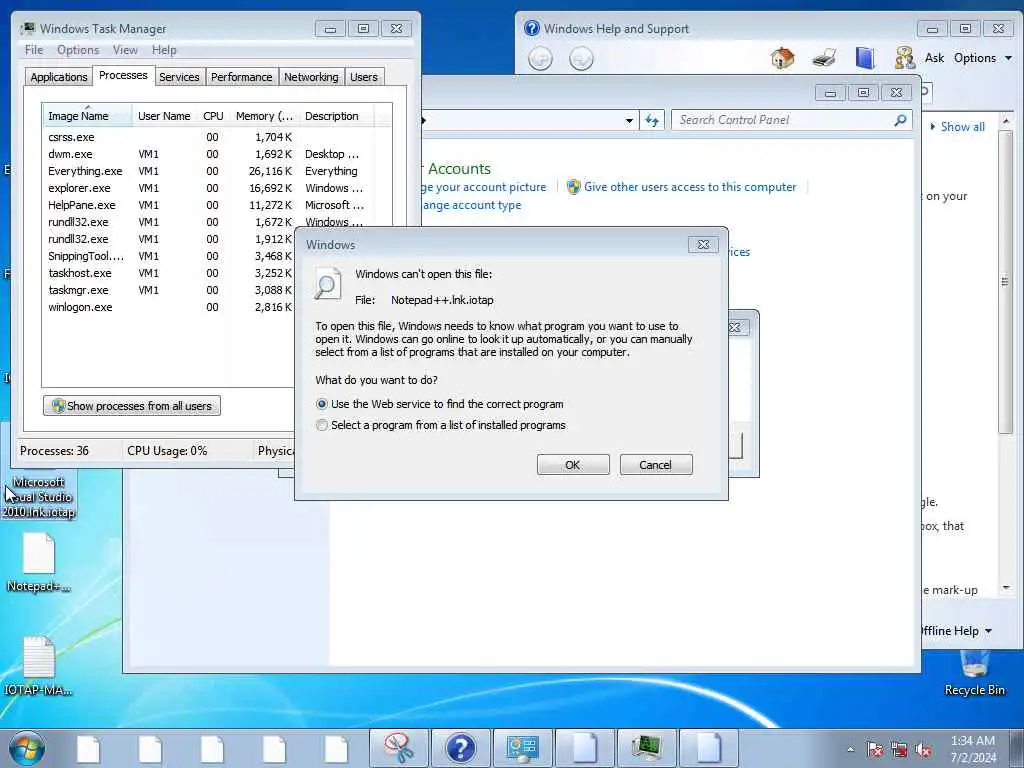1024x768 pixels.
Task: Click OK in the Windows dialog
Action: point(573,465)
